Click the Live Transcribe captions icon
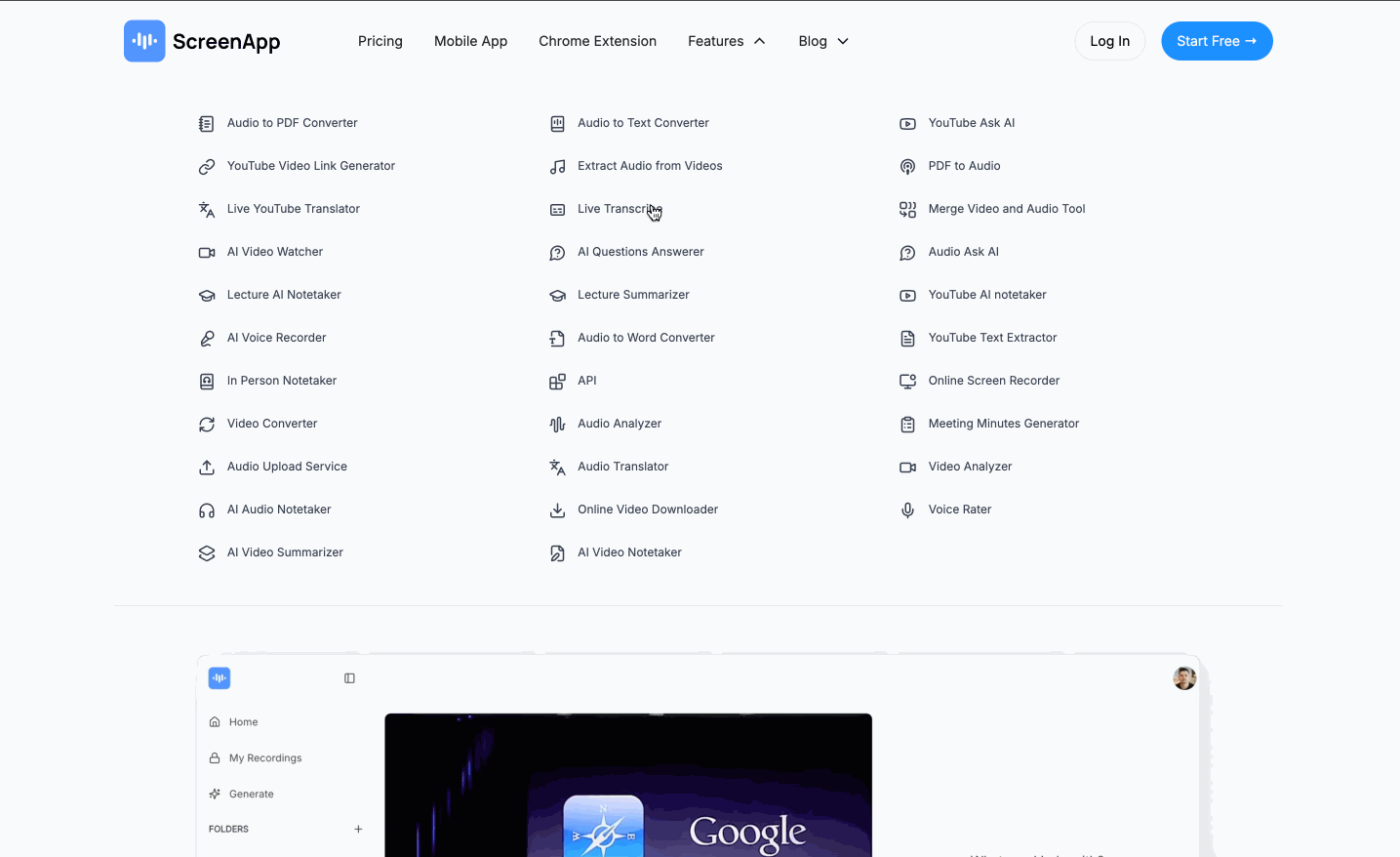Screen dimensions: 1400x857 click(557, 209)
